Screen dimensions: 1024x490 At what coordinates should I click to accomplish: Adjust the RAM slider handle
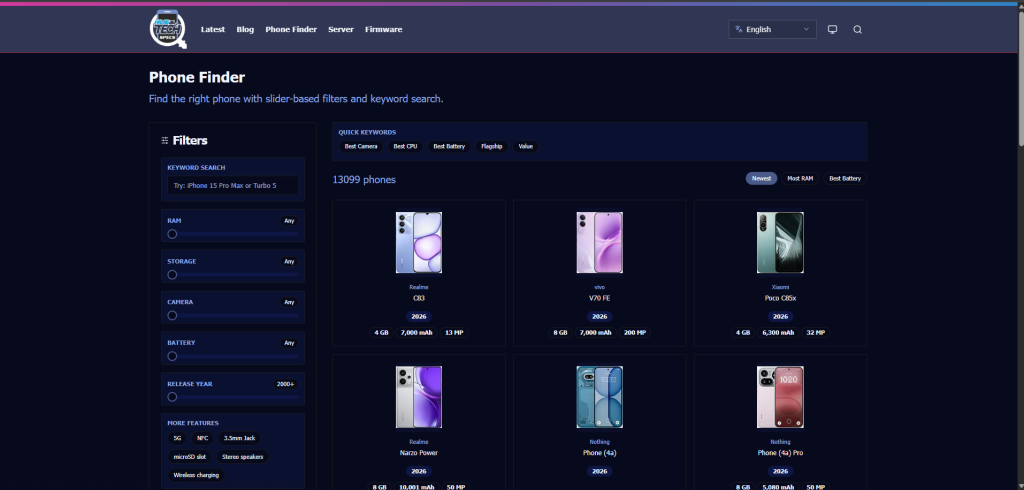point(172,234)
